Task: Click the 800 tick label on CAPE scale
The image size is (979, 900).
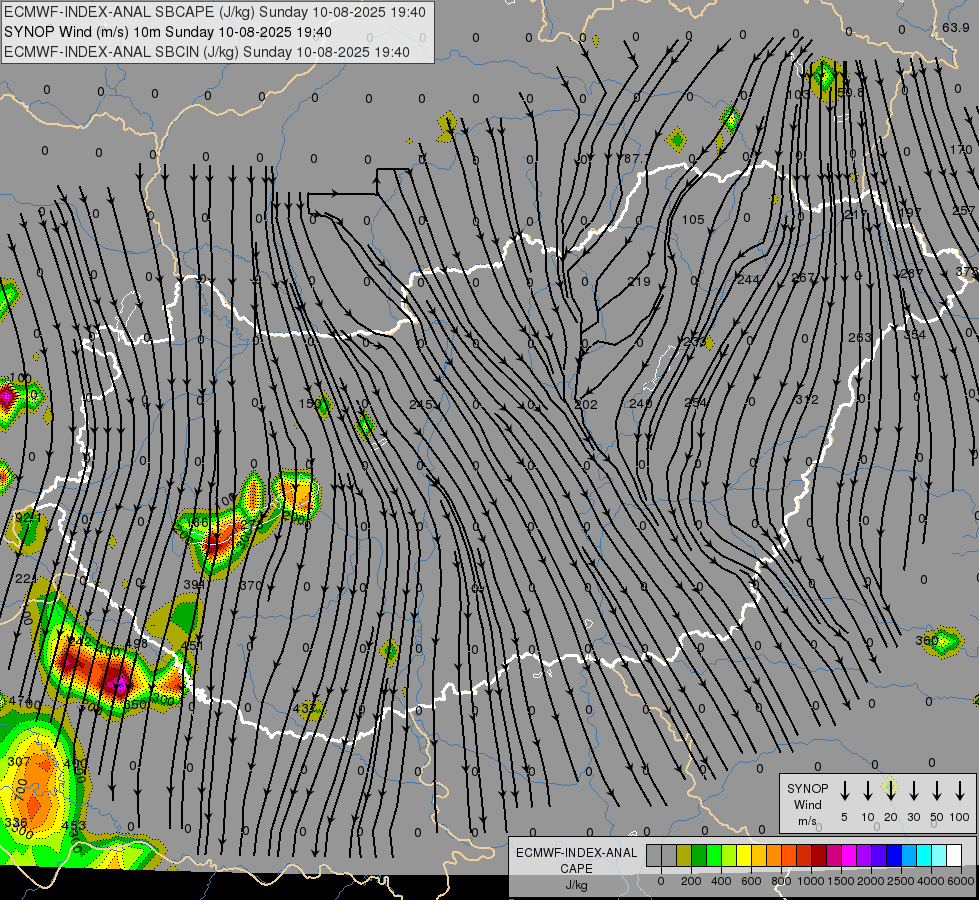Action: (781, 881)
